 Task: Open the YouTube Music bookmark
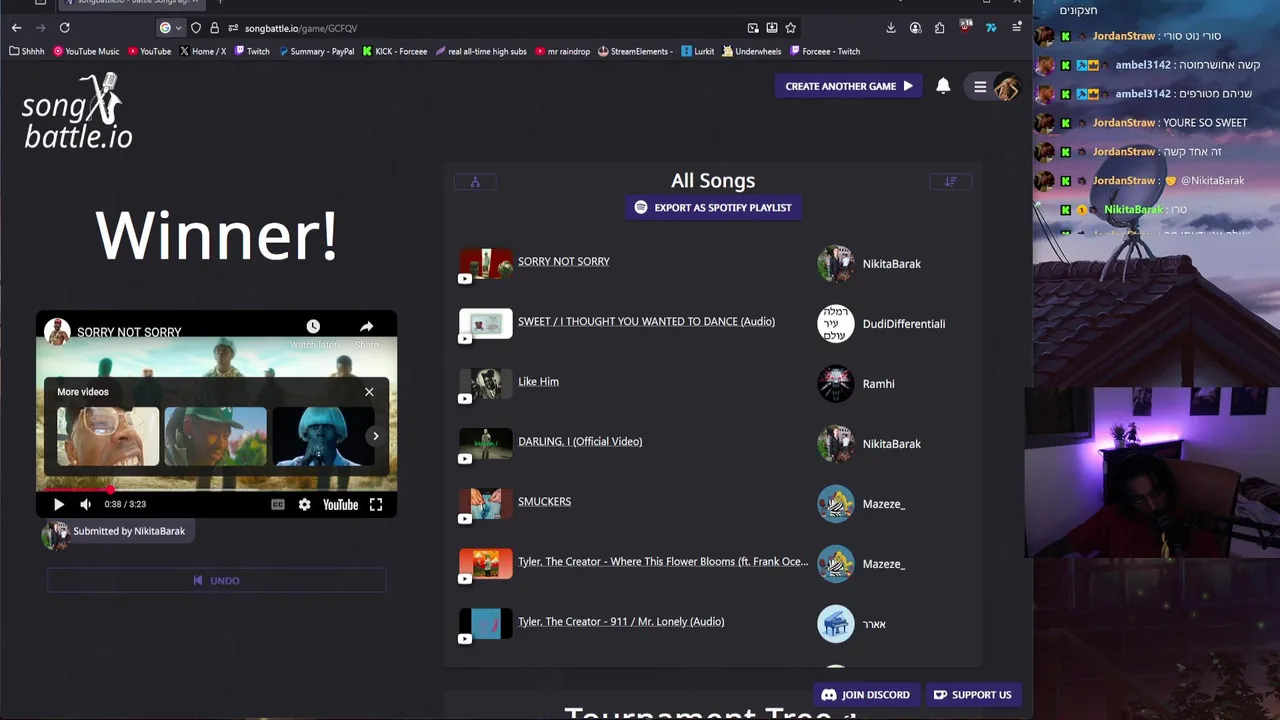click(86, 51)
